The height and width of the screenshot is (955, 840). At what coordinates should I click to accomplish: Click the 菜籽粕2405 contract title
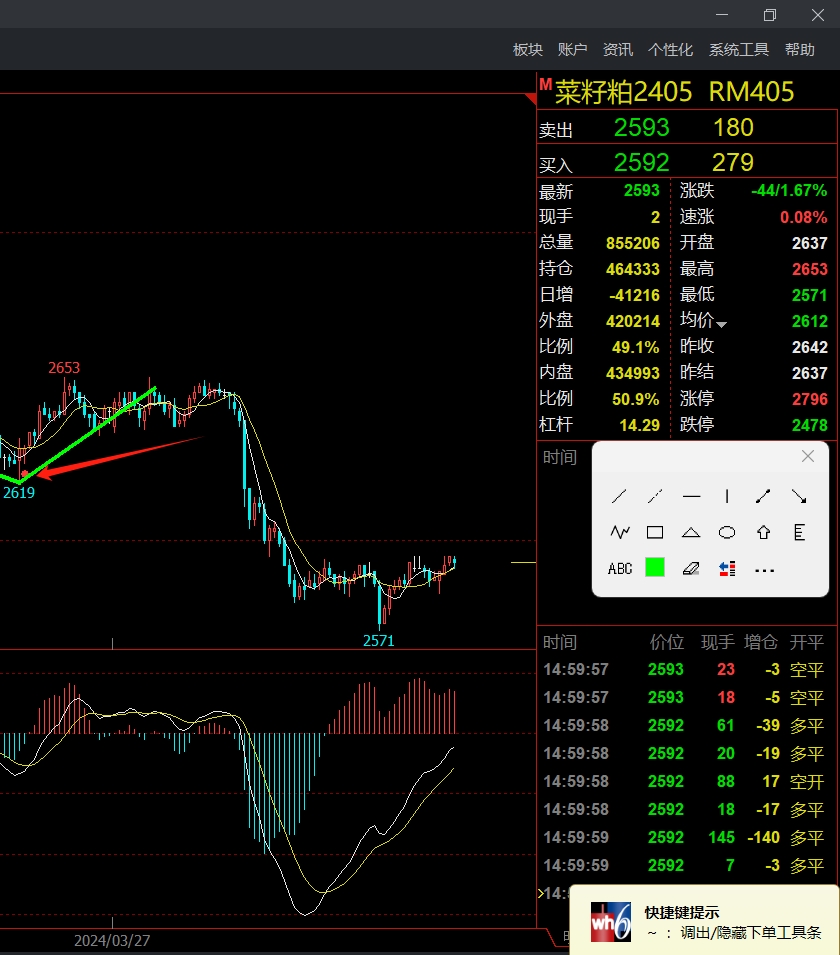click(624, 93)
